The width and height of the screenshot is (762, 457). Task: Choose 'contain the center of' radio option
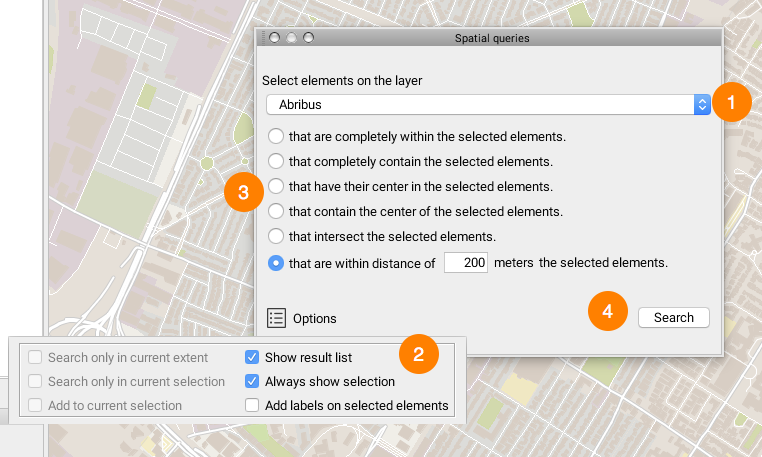click(275, 212)
